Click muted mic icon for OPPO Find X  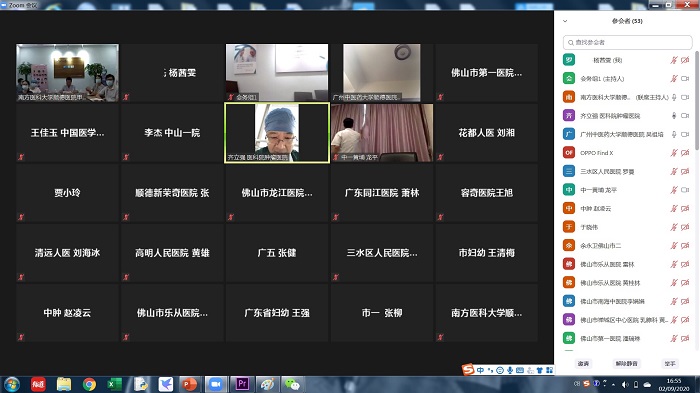coord(674,153)
